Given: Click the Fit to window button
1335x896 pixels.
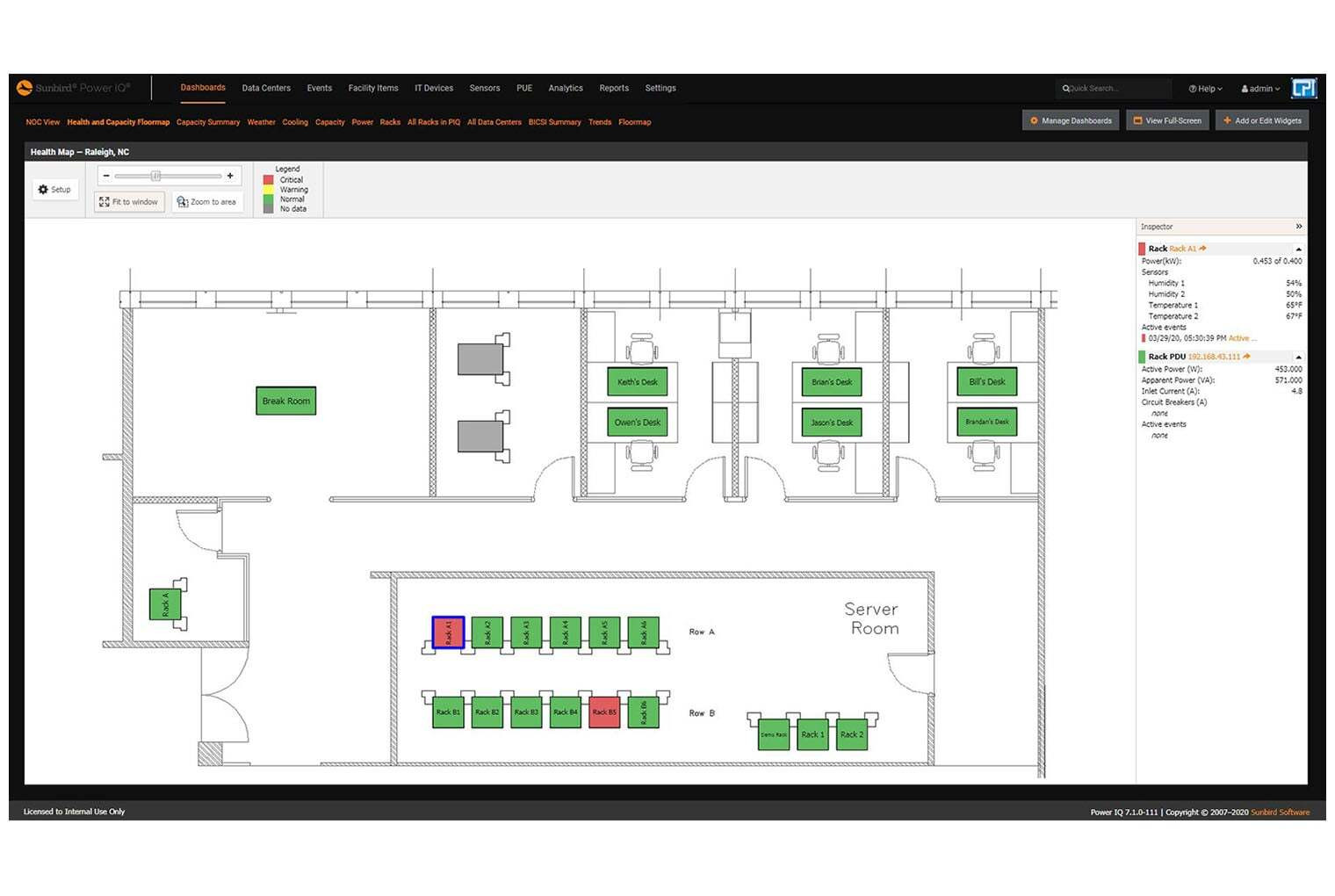Looking at the screenshot, I should tap(129, 202).
